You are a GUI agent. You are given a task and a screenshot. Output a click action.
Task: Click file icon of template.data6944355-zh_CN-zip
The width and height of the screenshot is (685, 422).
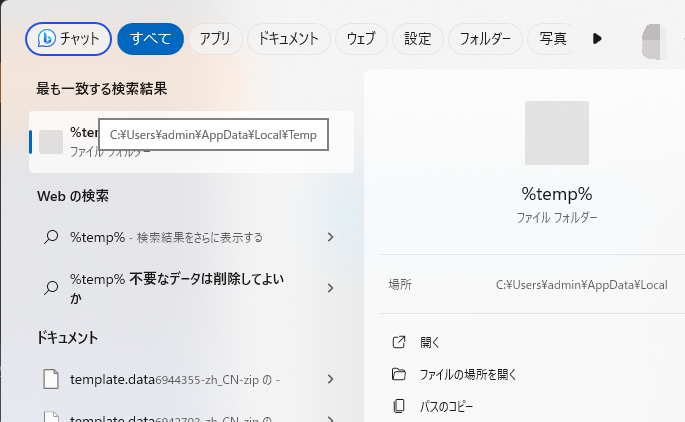pyautogui.click(x=51, y=379)
